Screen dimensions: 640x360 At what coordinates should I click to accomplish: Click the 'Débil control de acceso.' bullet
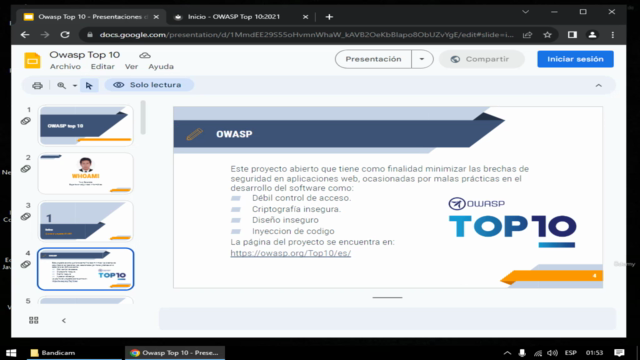301,198
